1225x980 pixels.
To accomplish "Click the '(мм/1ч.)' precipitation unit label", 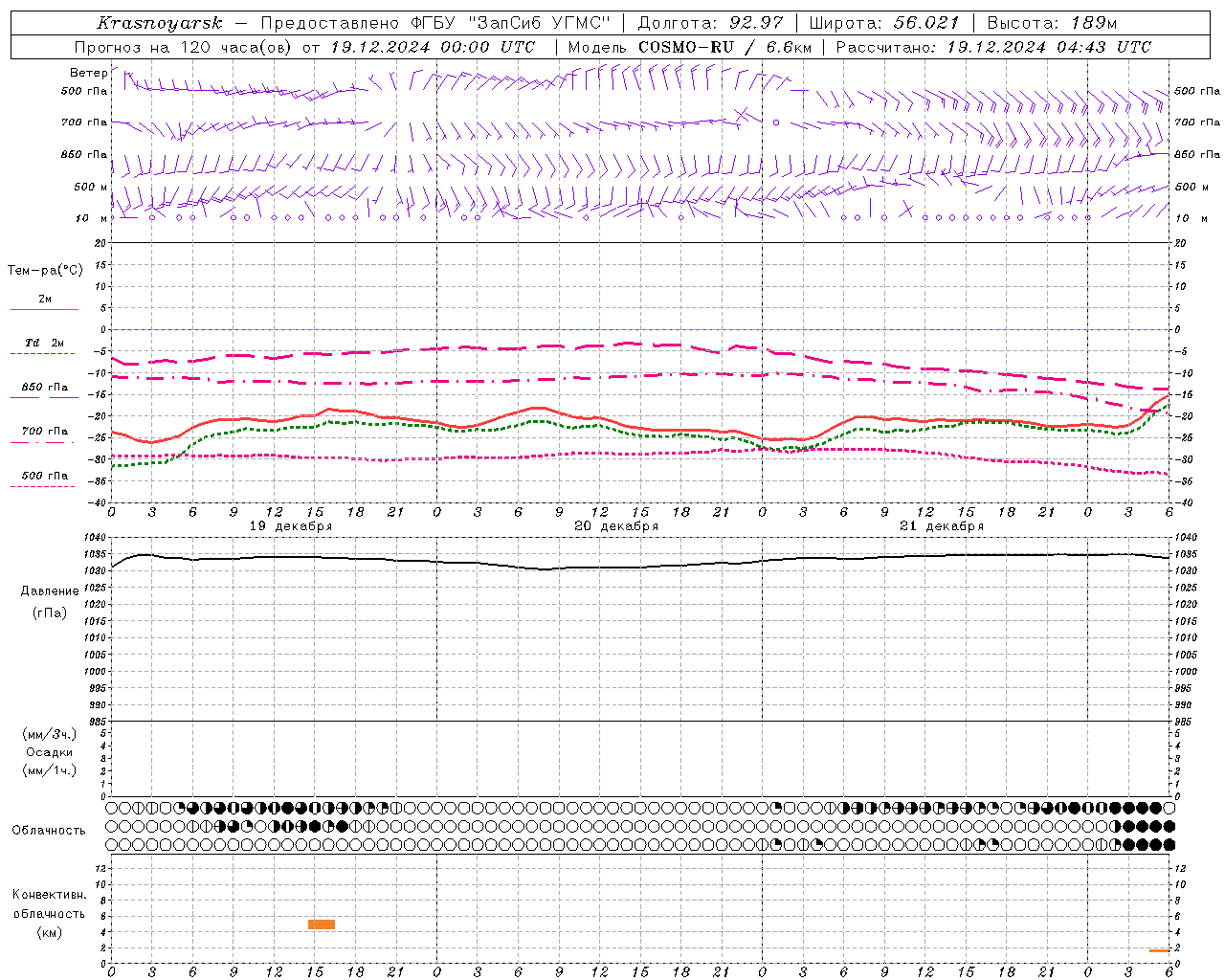I will 50,770.
